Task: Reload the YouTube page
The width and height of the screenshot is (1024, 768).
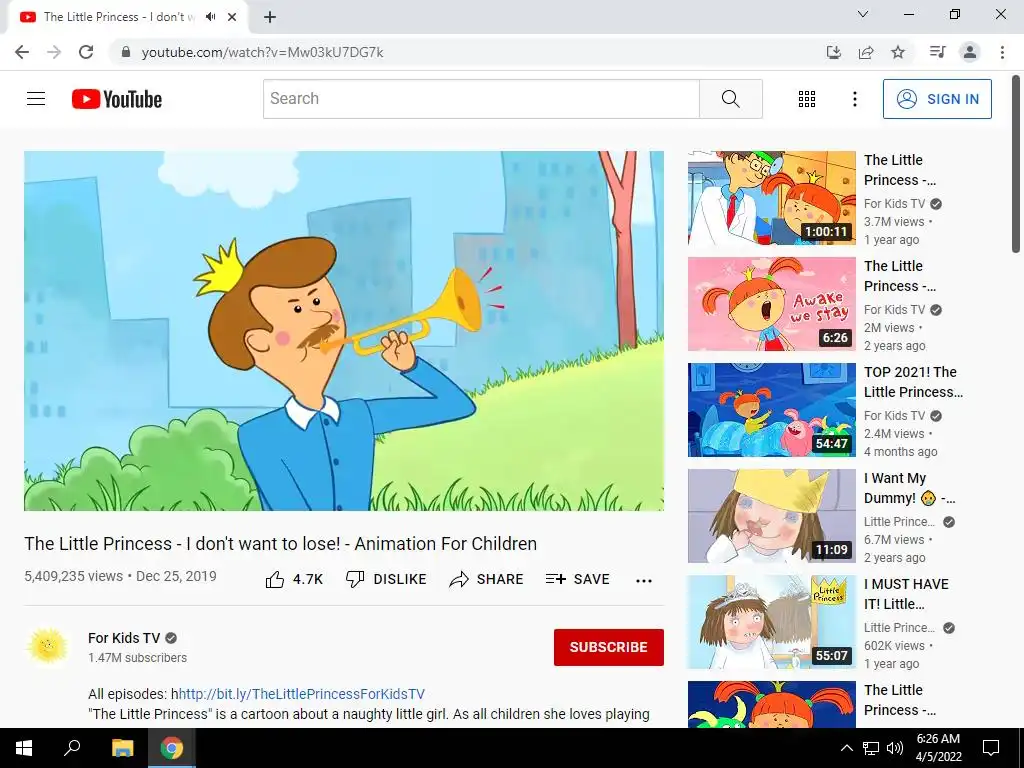Action: coord(86,52)
